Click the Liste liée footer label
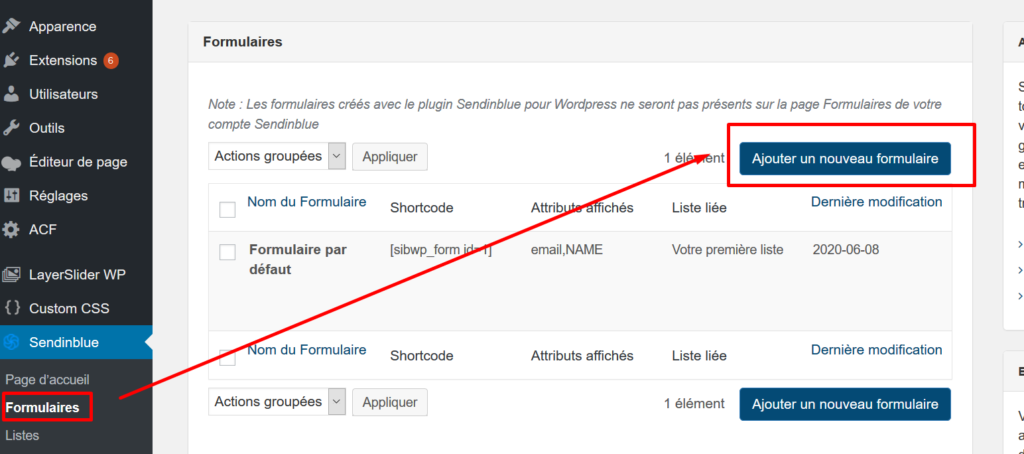The height and width of the screenshot is (454, 1024). pyautogui.click(x=699, y=356)
